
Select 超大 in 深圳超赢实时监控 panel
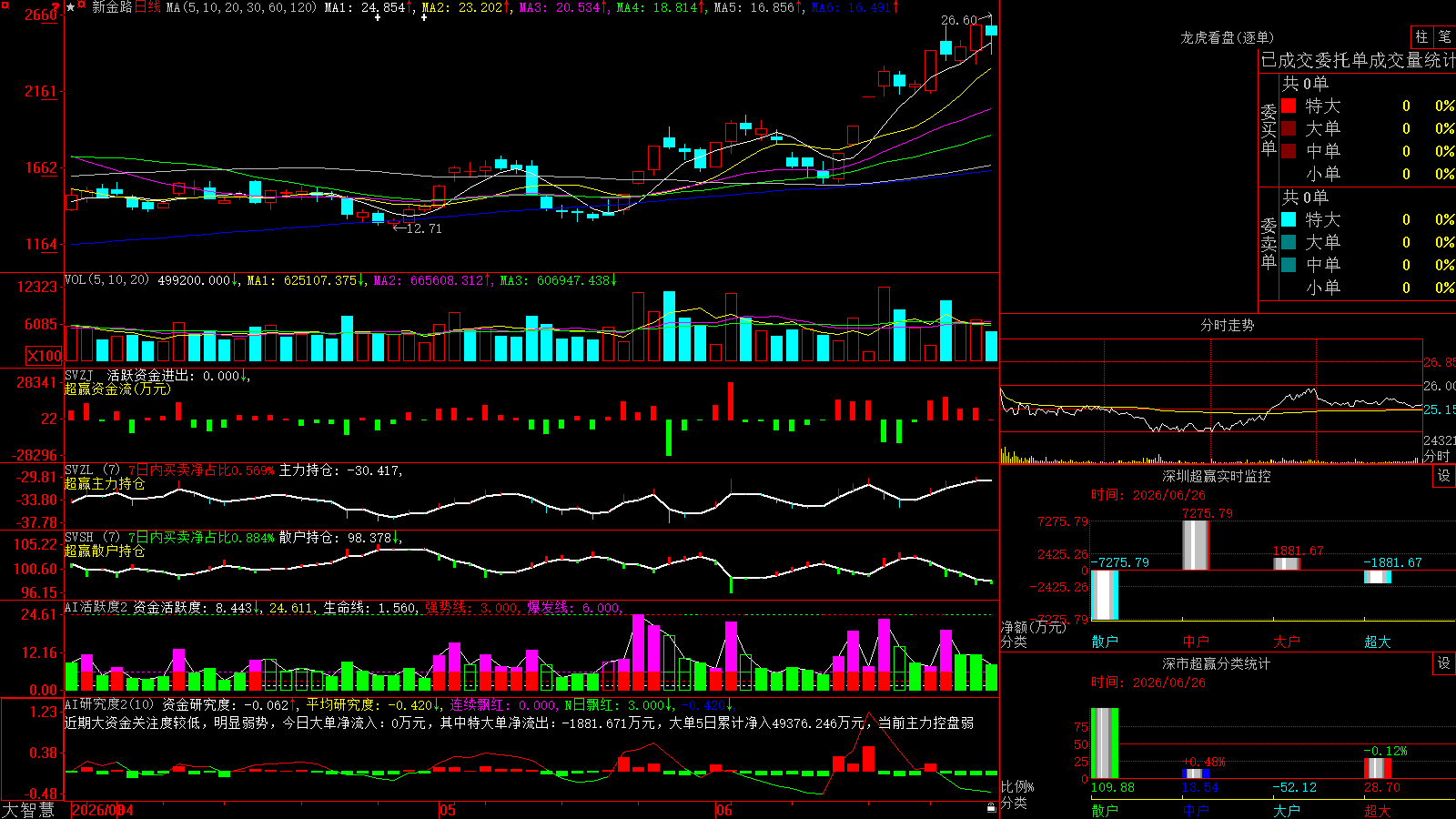coord(1378,642)
